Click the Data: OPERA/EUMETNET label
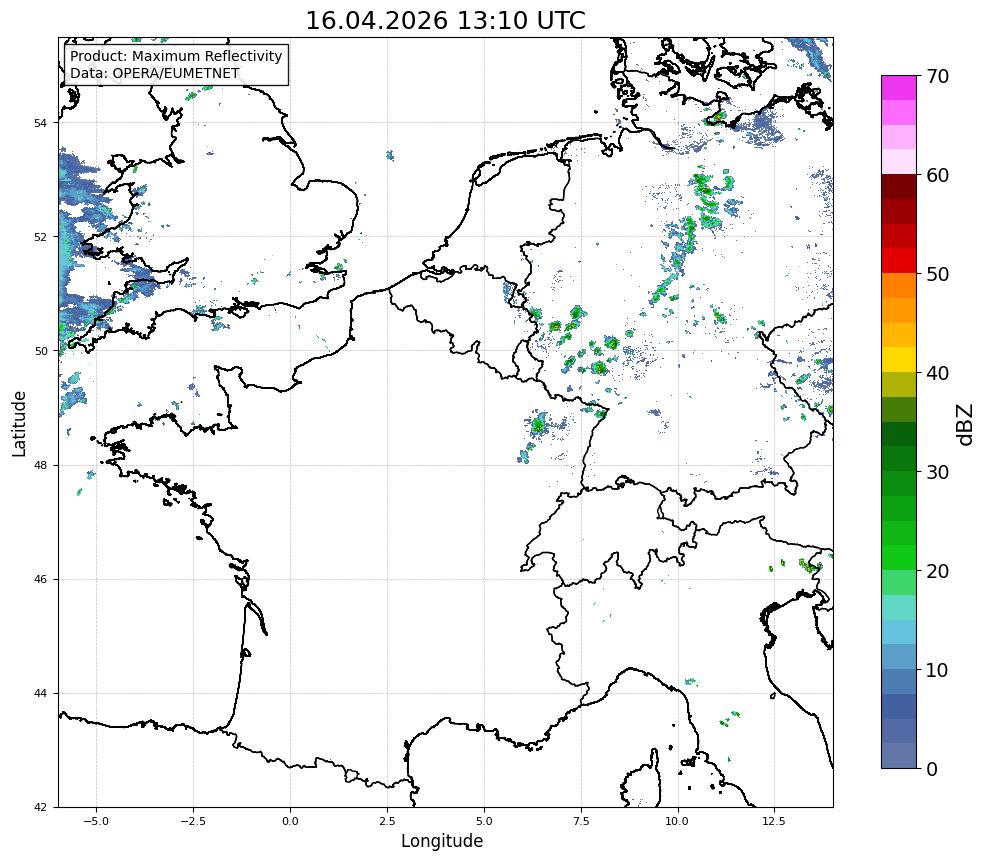The image size is (985, 860). pos(155,73)
